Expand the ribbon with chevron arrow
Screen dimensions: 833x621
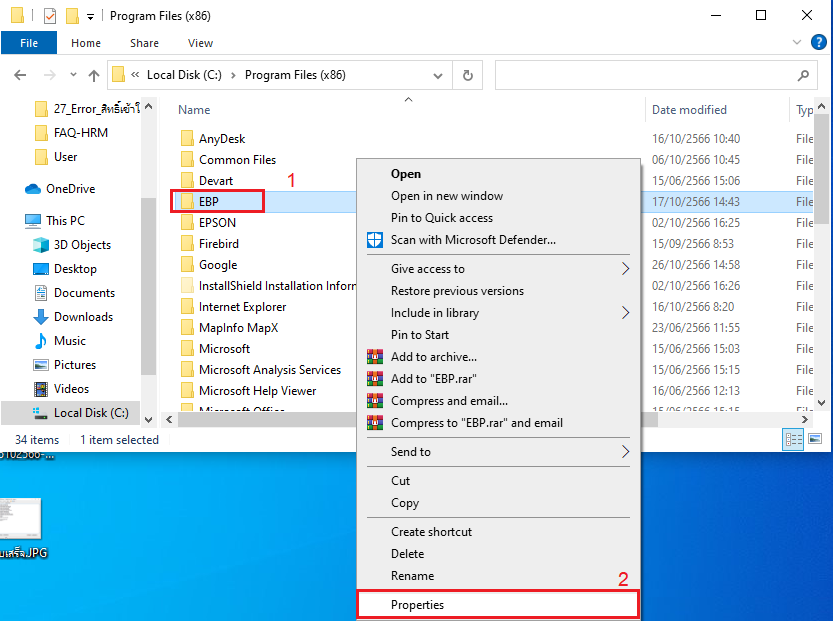797,43
